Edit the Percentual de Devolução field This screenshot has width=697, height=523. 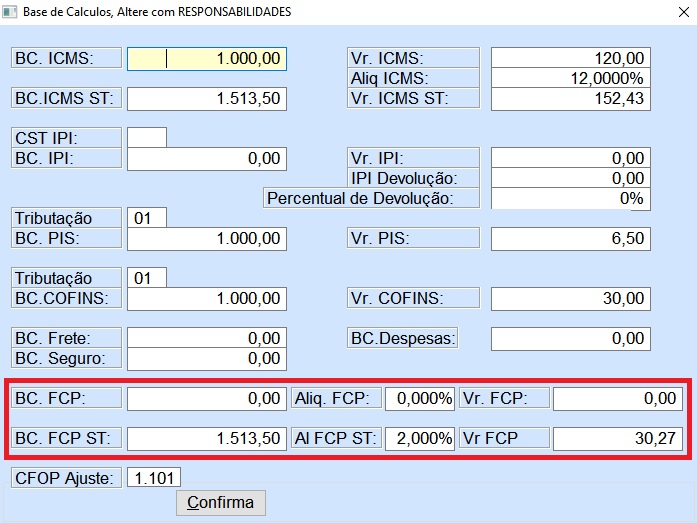pyautogui.click(x=570, y=198)
